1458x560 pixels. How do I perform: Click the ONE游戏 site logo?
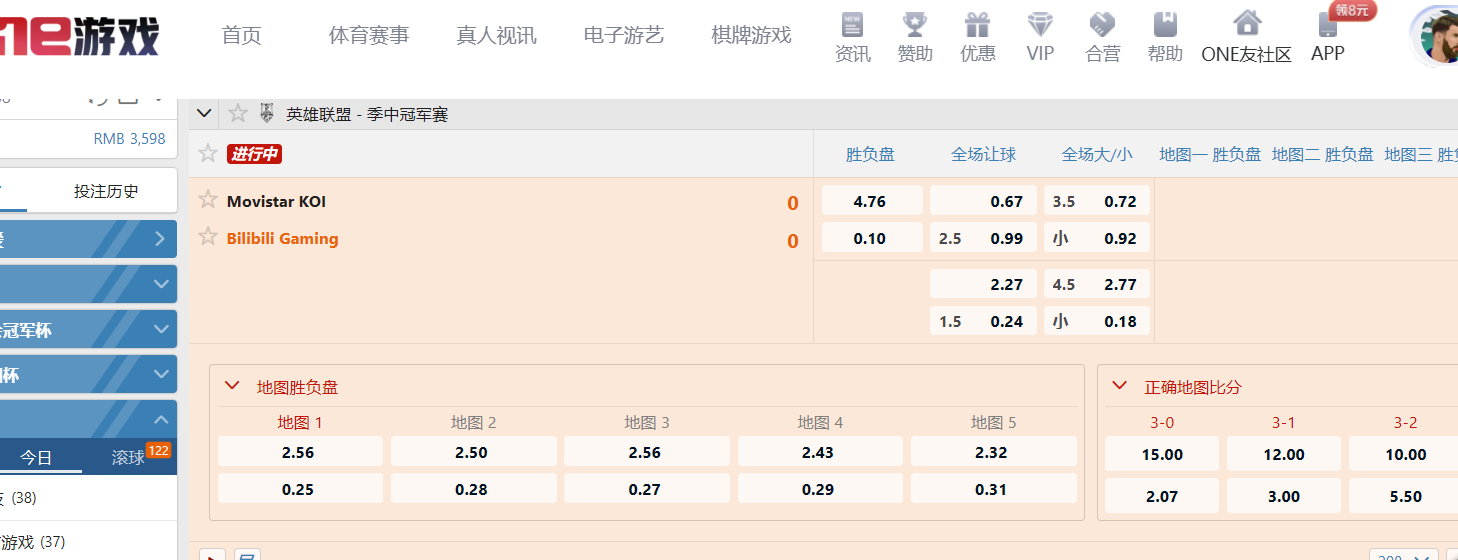[x=79, y=35]
